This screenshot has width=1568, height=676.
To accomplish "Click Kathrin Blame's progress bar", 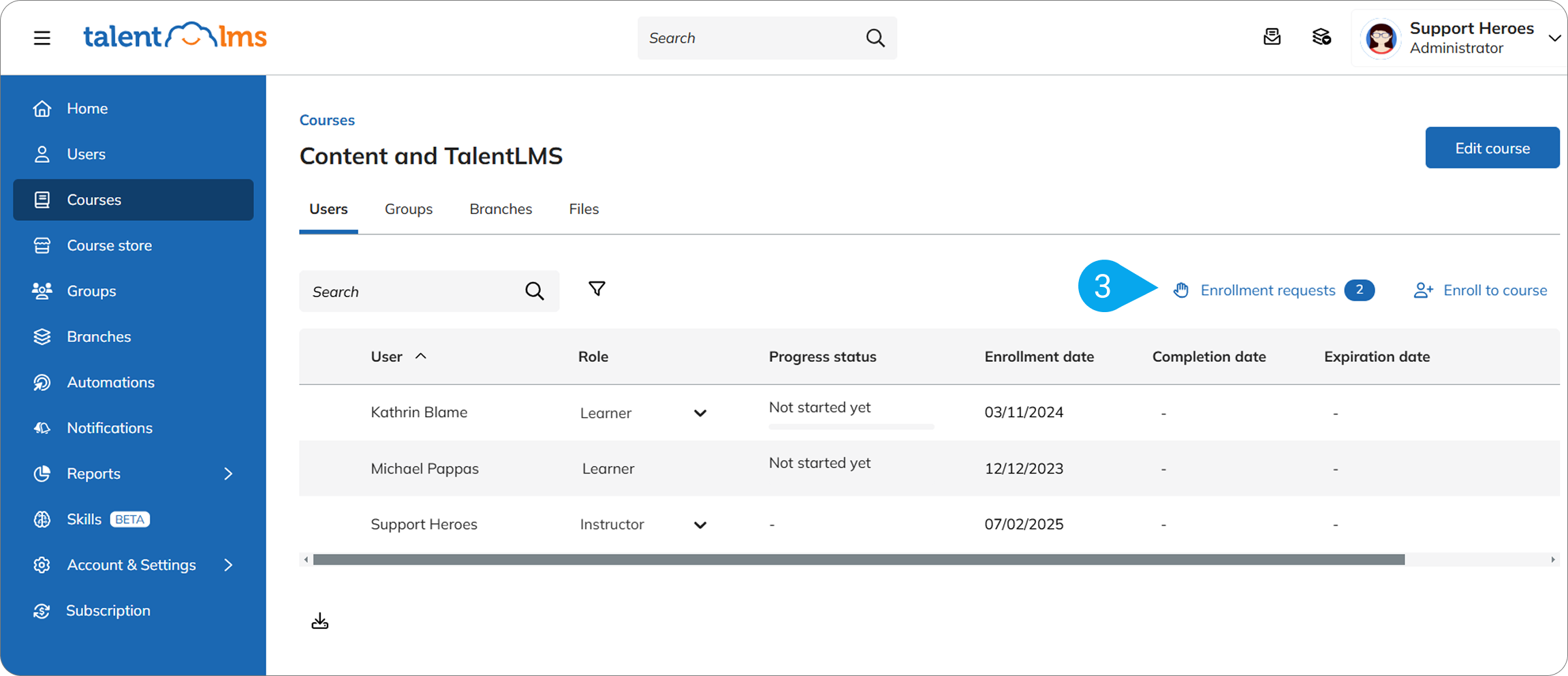I will (x=851, y=427).
